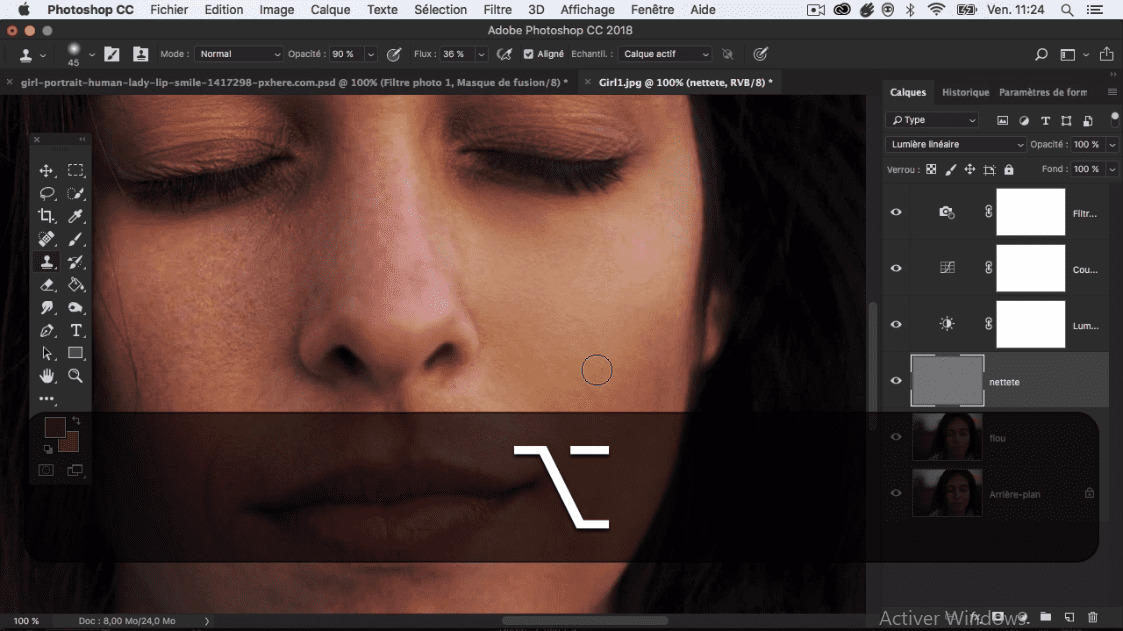Toggle the Aligné checkbox

(529, 54)
